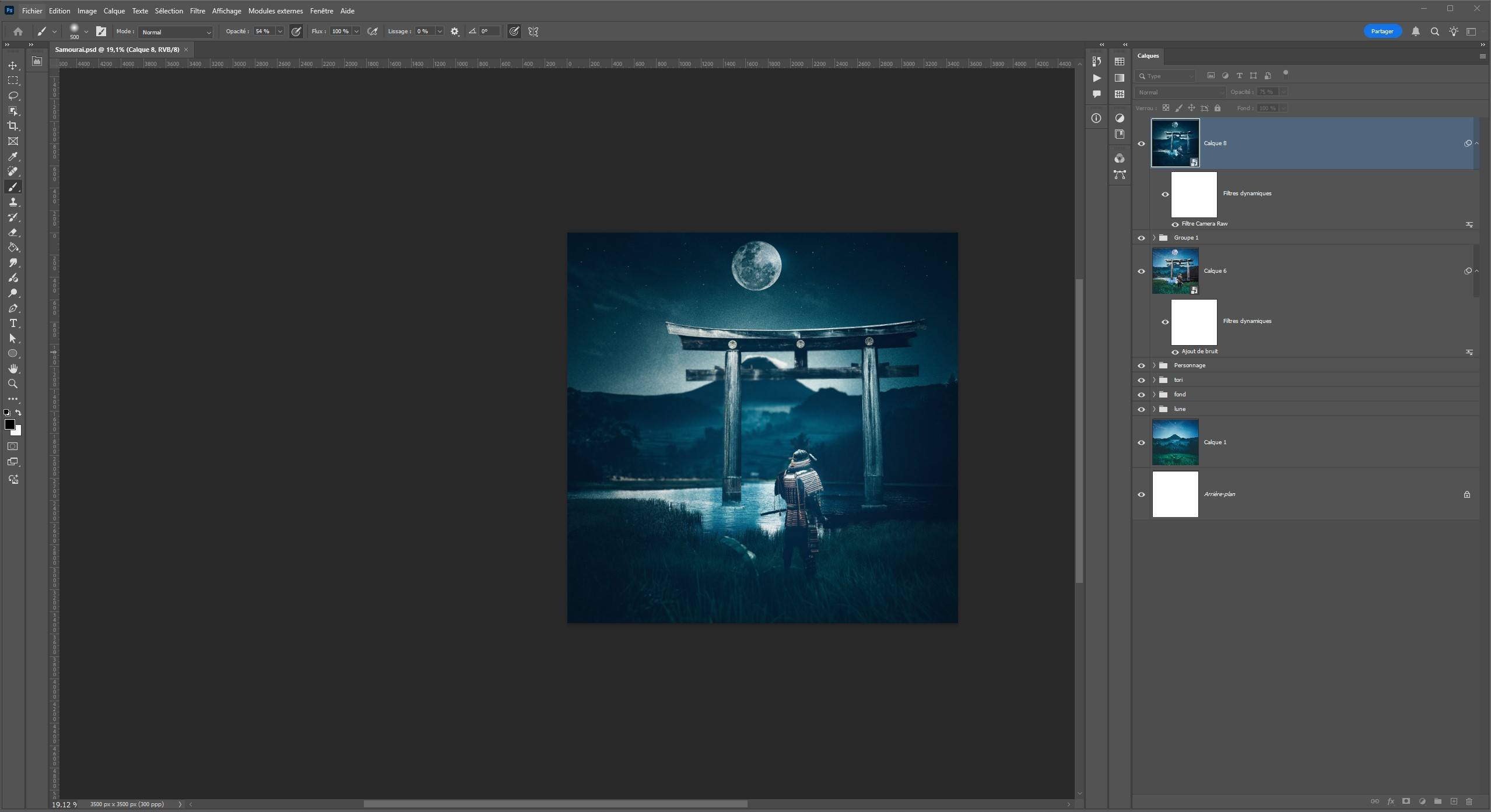1491x812 pixels.
Task: Select the Clone Stamp tool
Action: pos(13,202)
